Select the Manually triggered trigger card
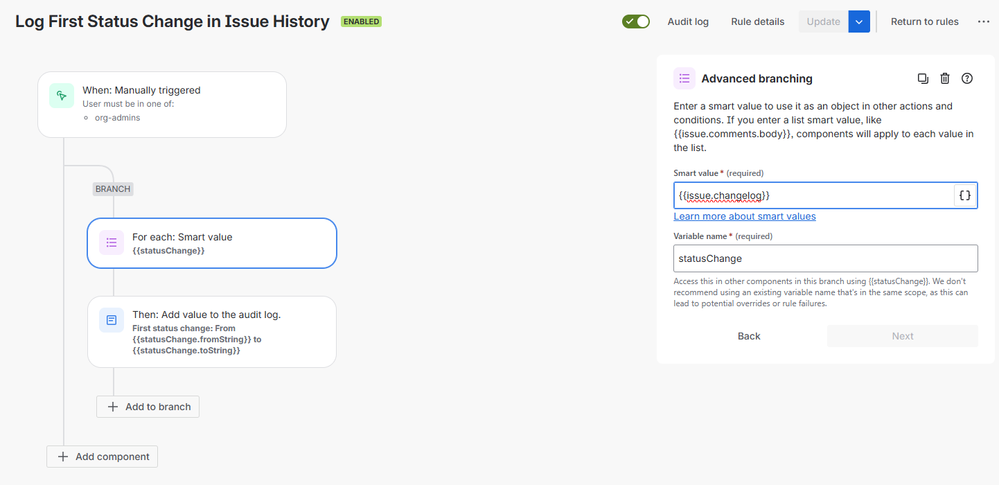Image resolution: width=999 pixels, height=485 pixels. pos(162,105)
